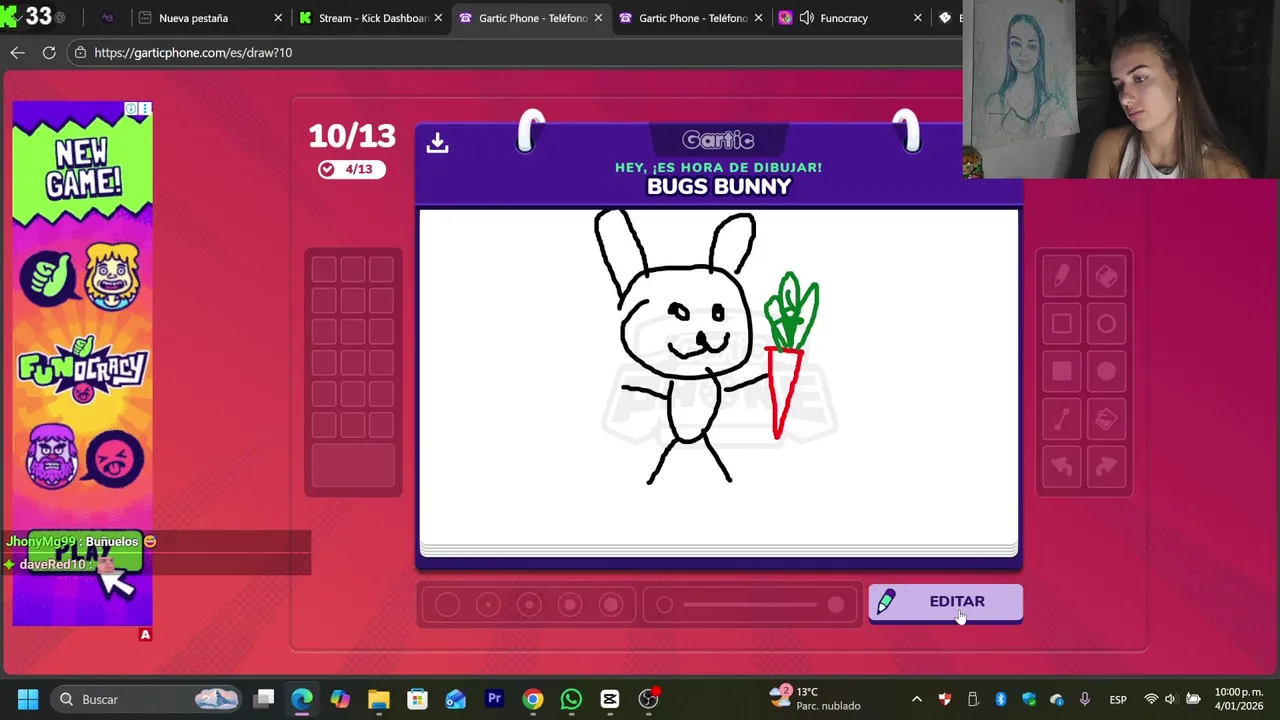Close the Nueva pestaña tab
The height and width of the screenshot is (720, 1280).
coord(278,18)
